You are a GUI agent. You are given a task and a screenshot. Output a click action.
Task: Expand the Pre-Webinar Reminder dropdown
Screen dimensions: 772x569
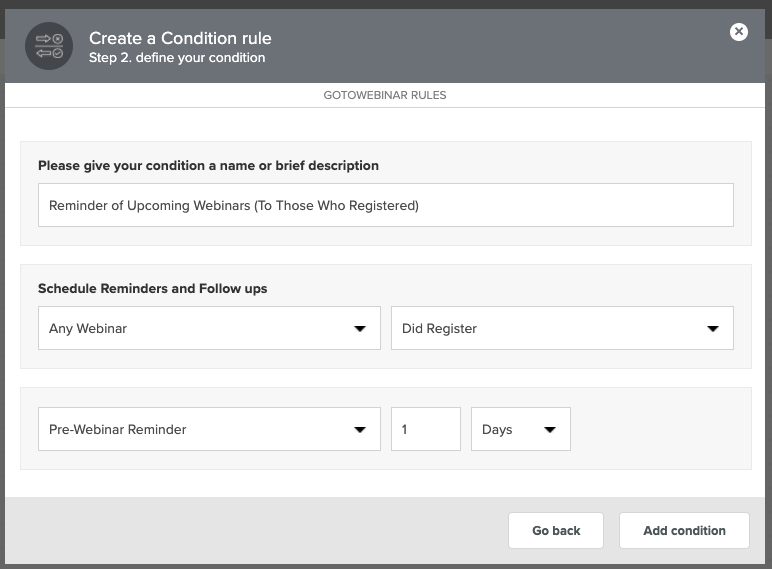tap(209, 429)
